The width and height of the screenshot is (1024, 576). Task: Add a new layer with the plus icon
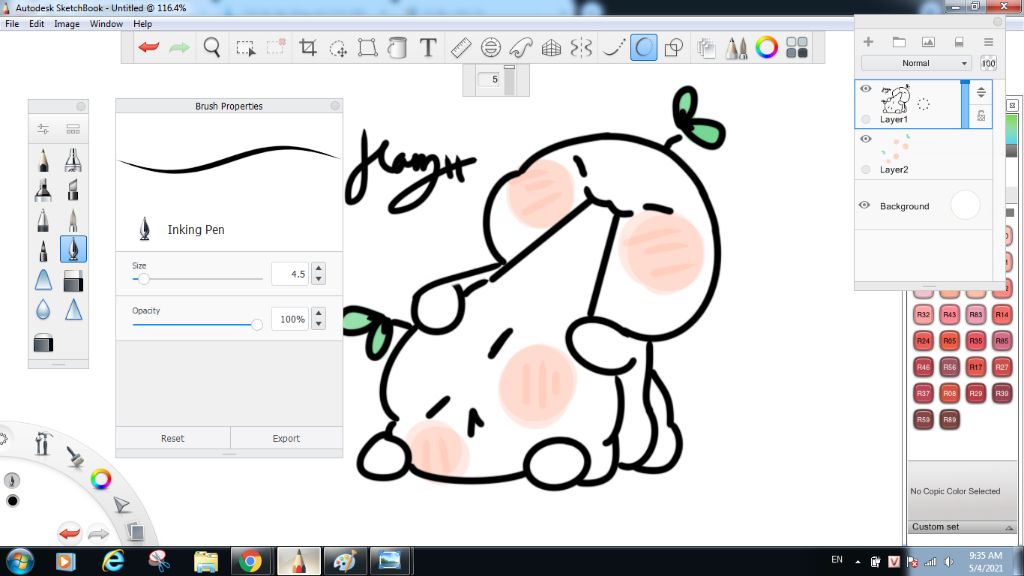coord(868,42)
